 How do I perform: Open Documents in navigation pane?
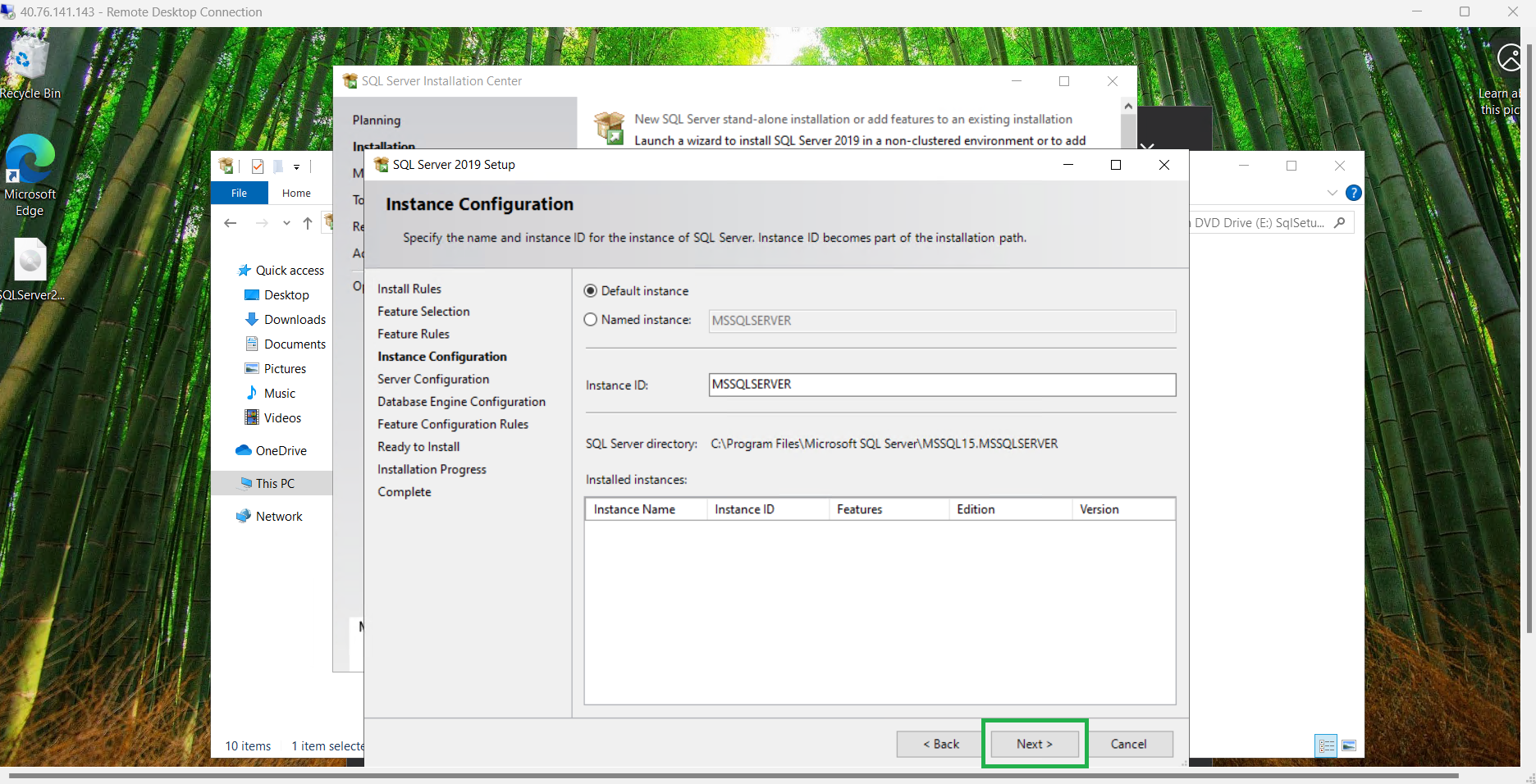click(x=286, y=344)
